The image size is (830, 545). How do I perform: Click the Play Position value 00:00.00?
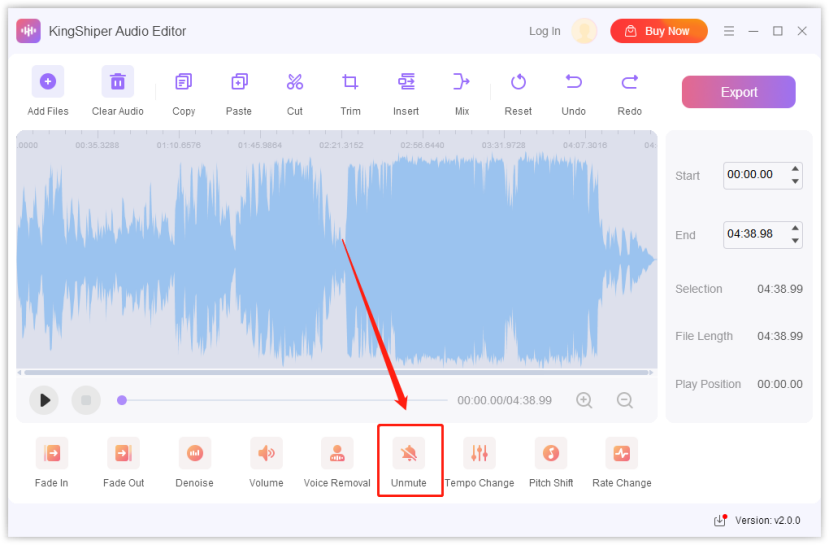[780, 384]
